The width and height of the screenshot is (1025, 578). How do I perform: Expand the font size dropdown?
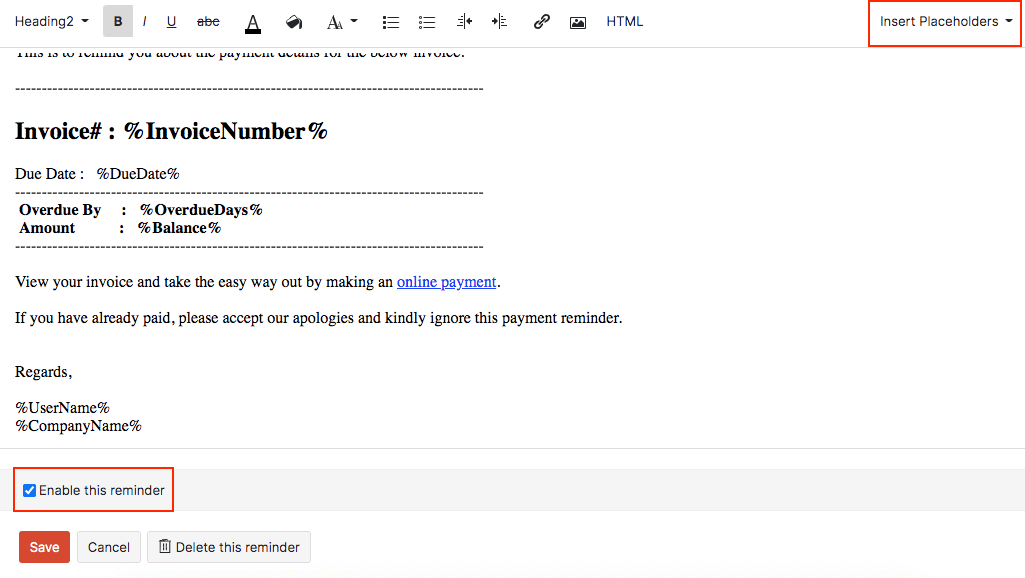click(x=342, y=21)
